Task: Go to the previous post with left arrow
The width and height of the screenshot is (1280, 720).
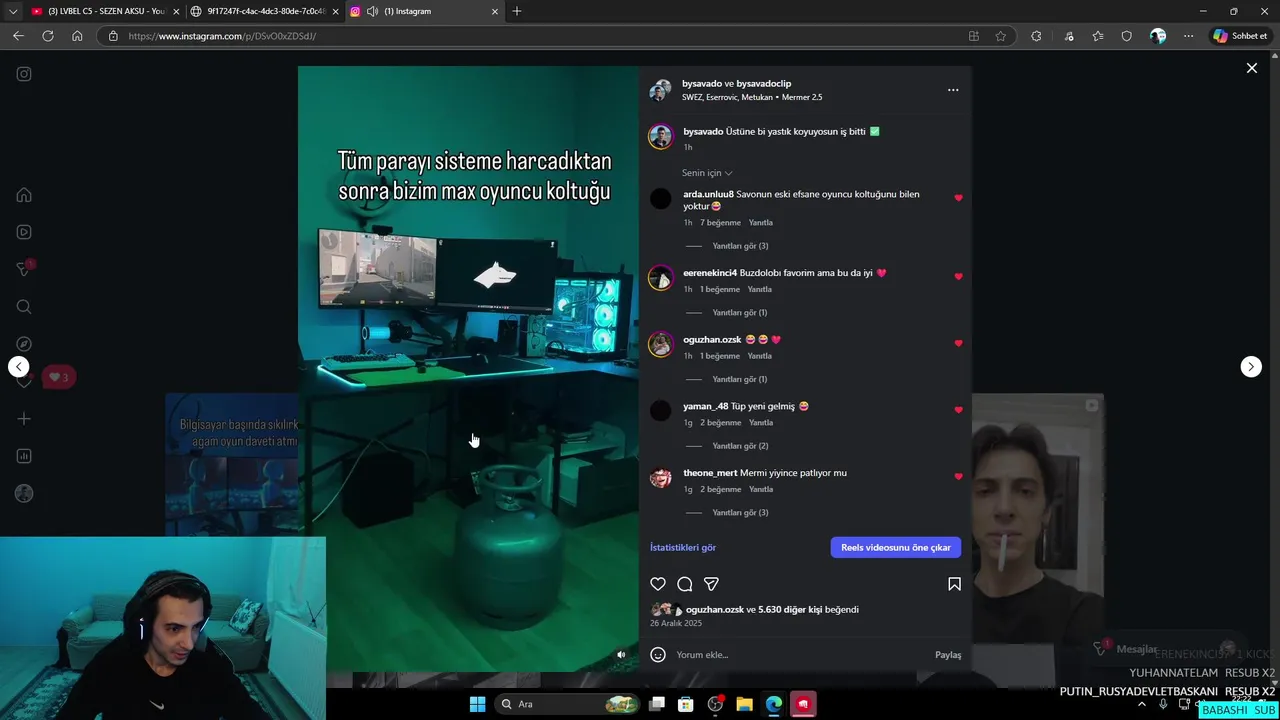Action: point(19,367)
